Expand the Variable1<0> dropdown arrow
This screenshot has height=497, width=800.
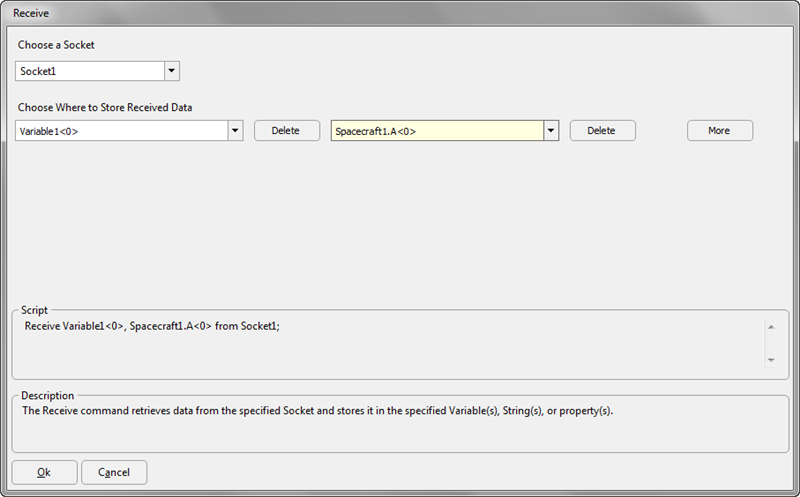tap(235, 131)
